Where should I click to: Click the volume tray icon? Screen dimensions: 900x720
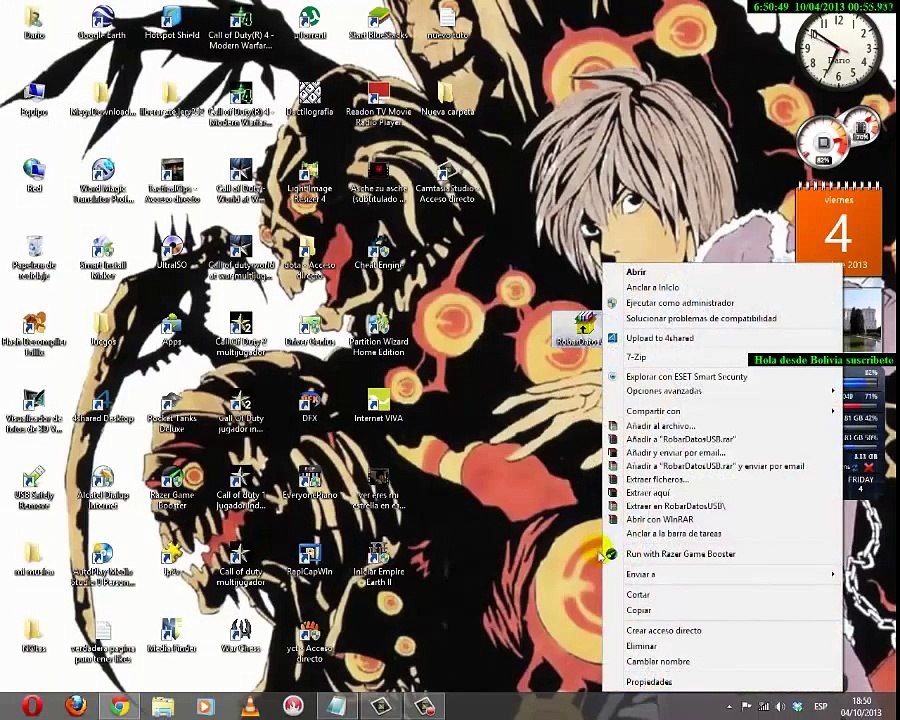[780, 707]
